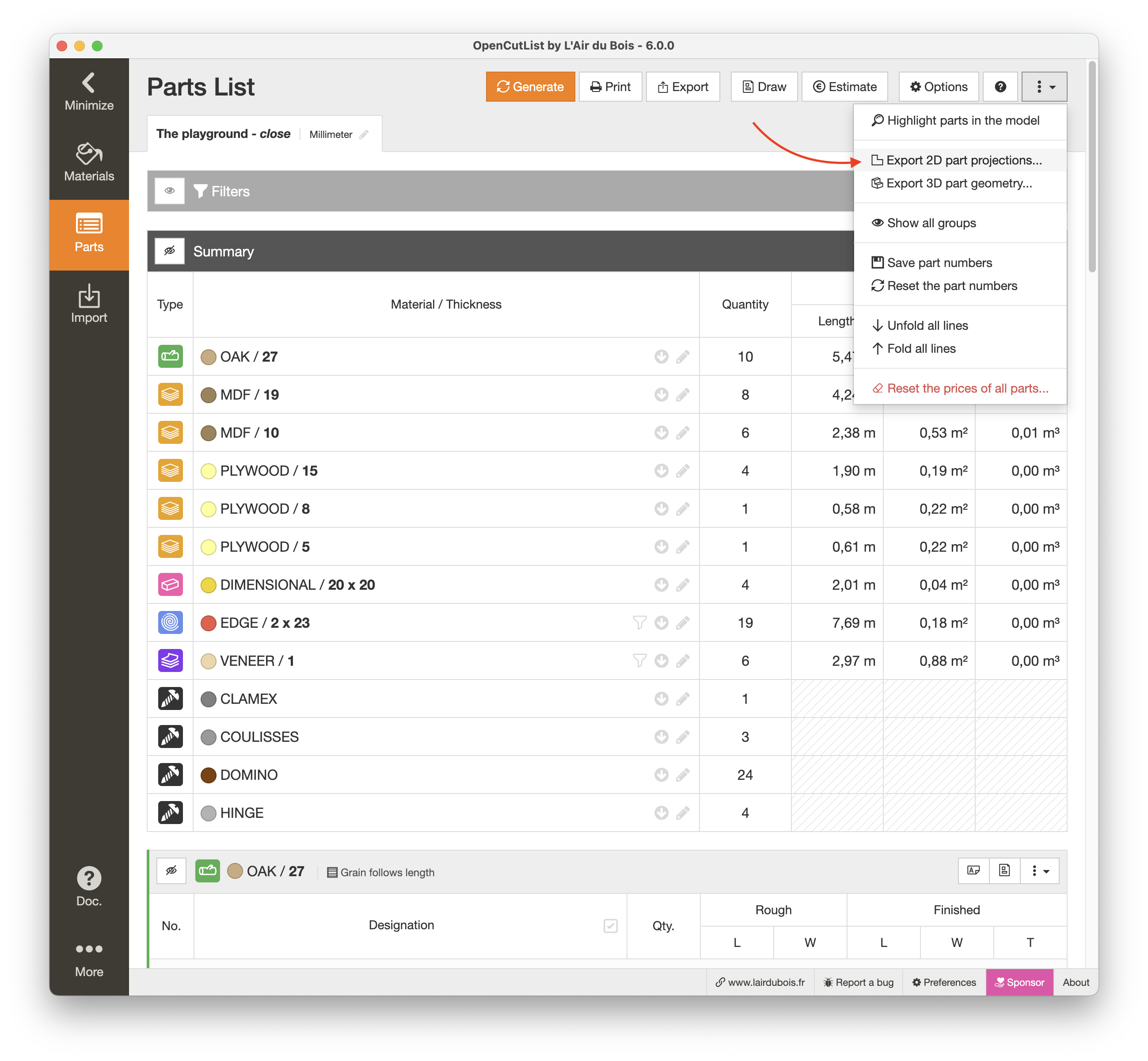Viewport: 1148px width, 1061px height.
Task: Toggle Summary section visibility eye
Action: pyautogui.click(x=170, y=251)
